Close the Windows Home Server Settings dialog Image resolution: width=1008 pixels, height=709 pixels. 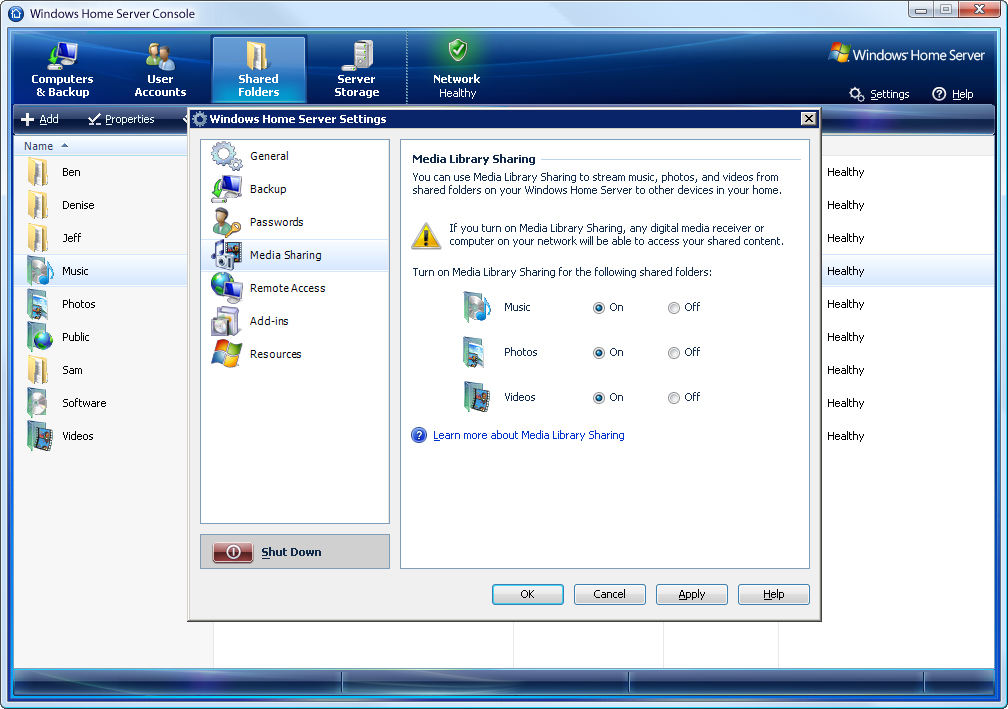click(809, 118)
